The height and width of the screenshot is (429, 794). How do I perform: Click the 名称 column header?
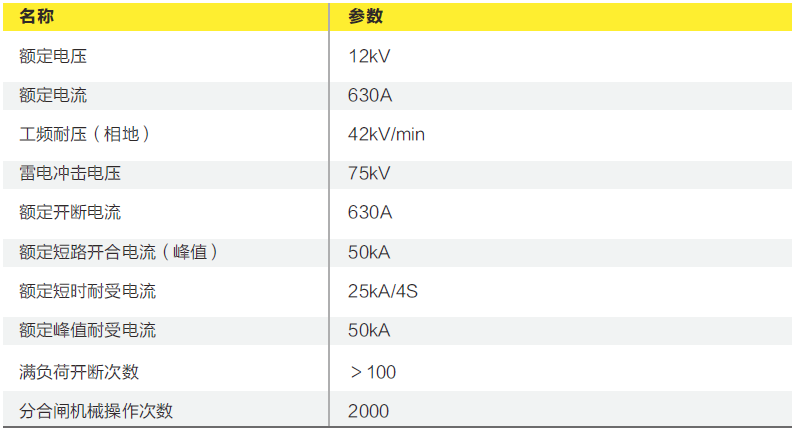[x=39, y=17]
